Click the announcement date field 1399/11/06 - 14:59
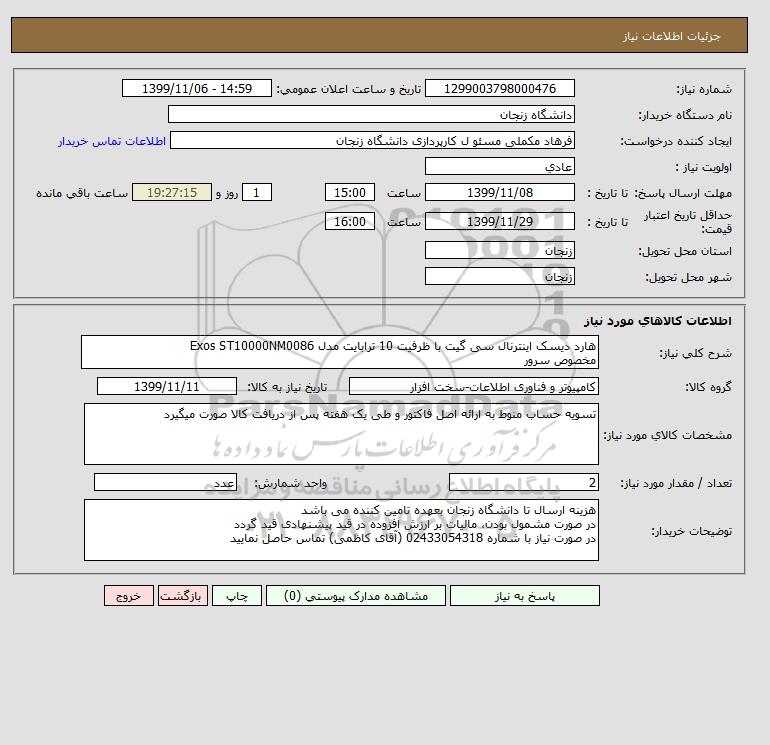 click(x=196, y=88)
